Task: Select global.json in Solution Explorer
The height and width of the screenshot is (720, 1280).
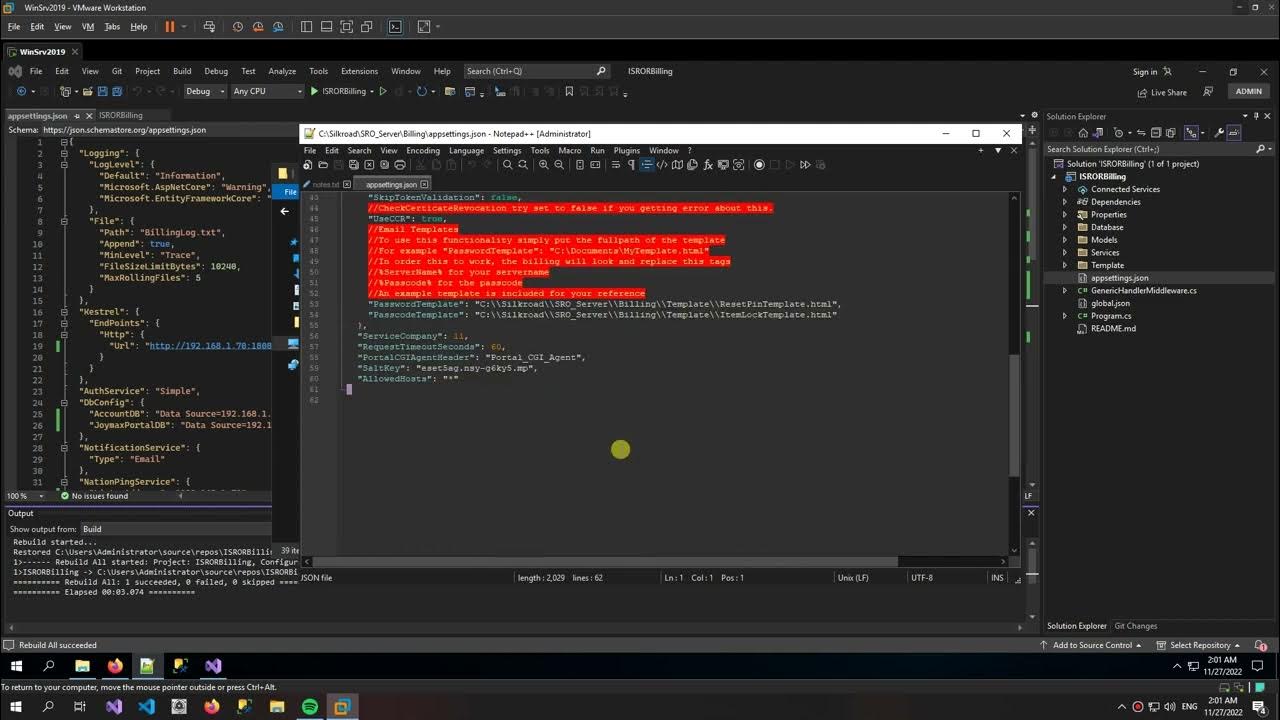Action: [1110, 303]
